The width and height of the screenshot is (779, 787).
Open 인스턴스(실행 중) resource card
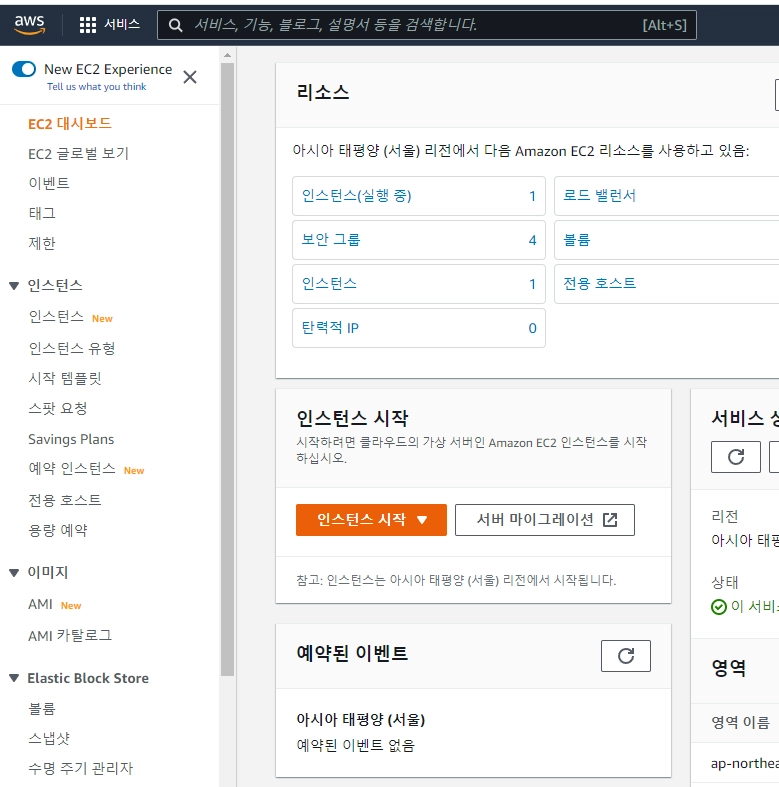419,196
